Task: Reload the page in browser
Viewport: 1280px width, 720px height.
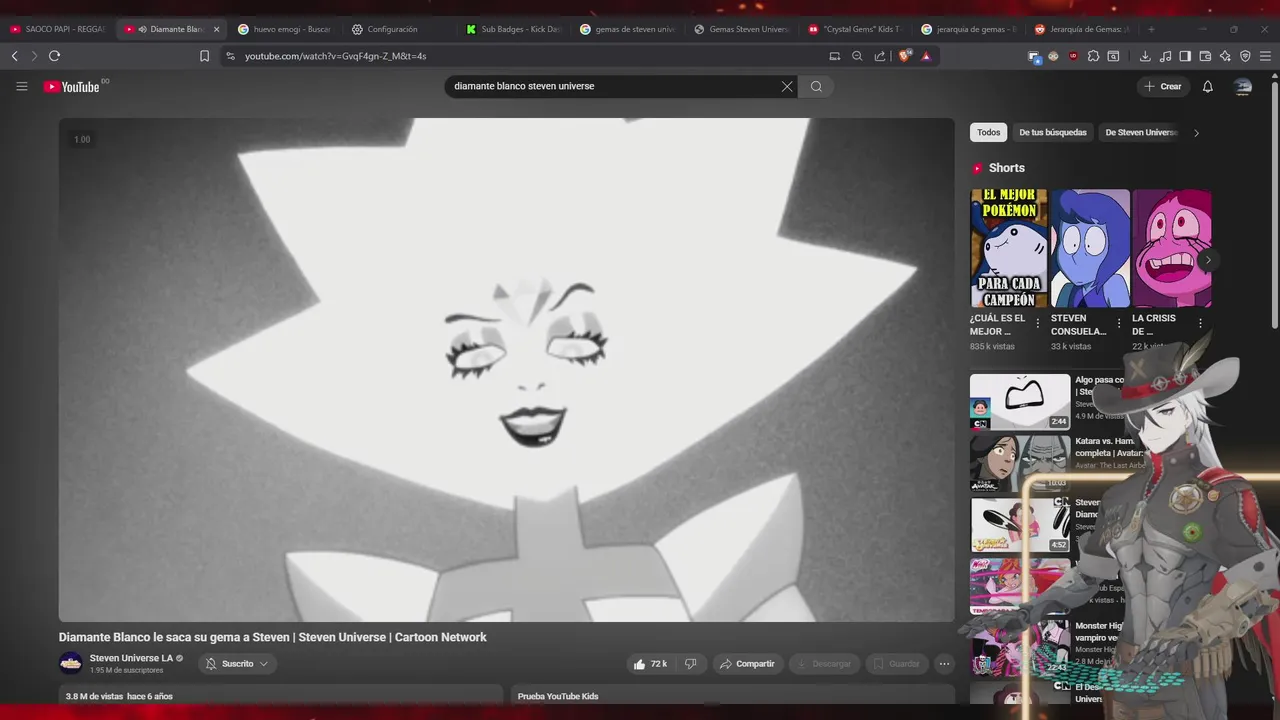Action: pos(54,56)
